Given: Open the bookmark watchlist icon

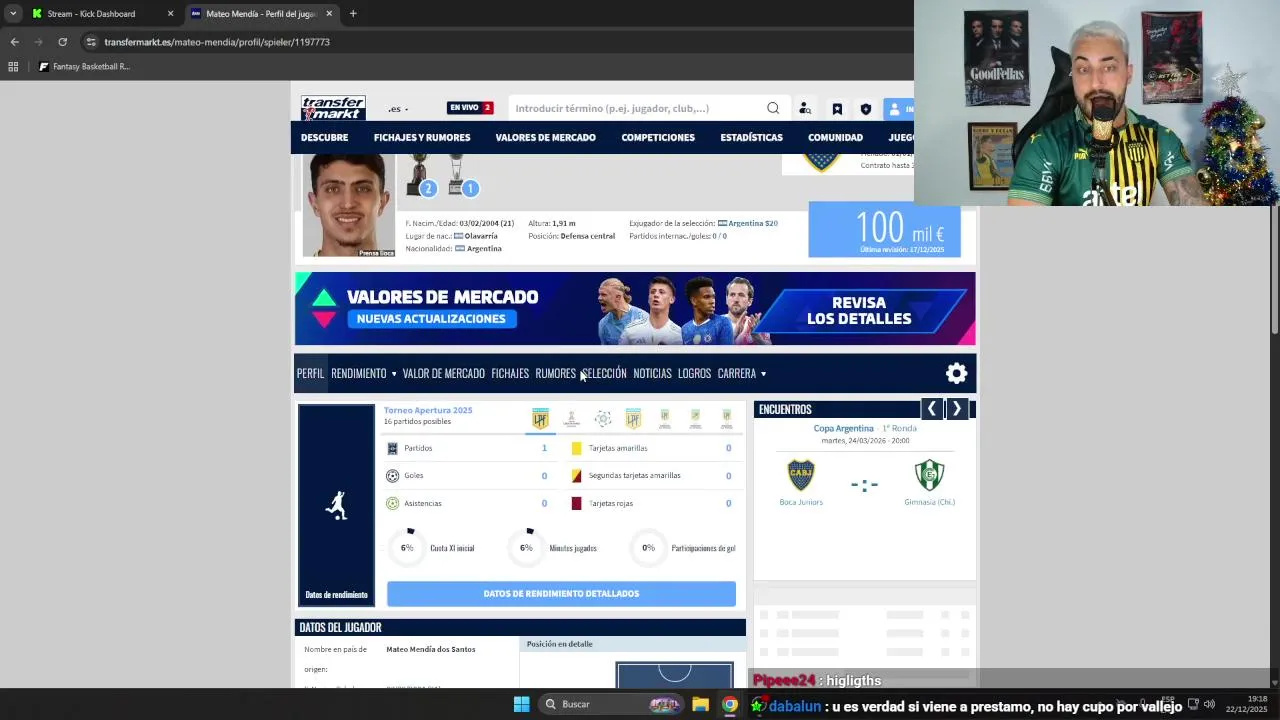Looking at the screenshot, I should 837,109.
